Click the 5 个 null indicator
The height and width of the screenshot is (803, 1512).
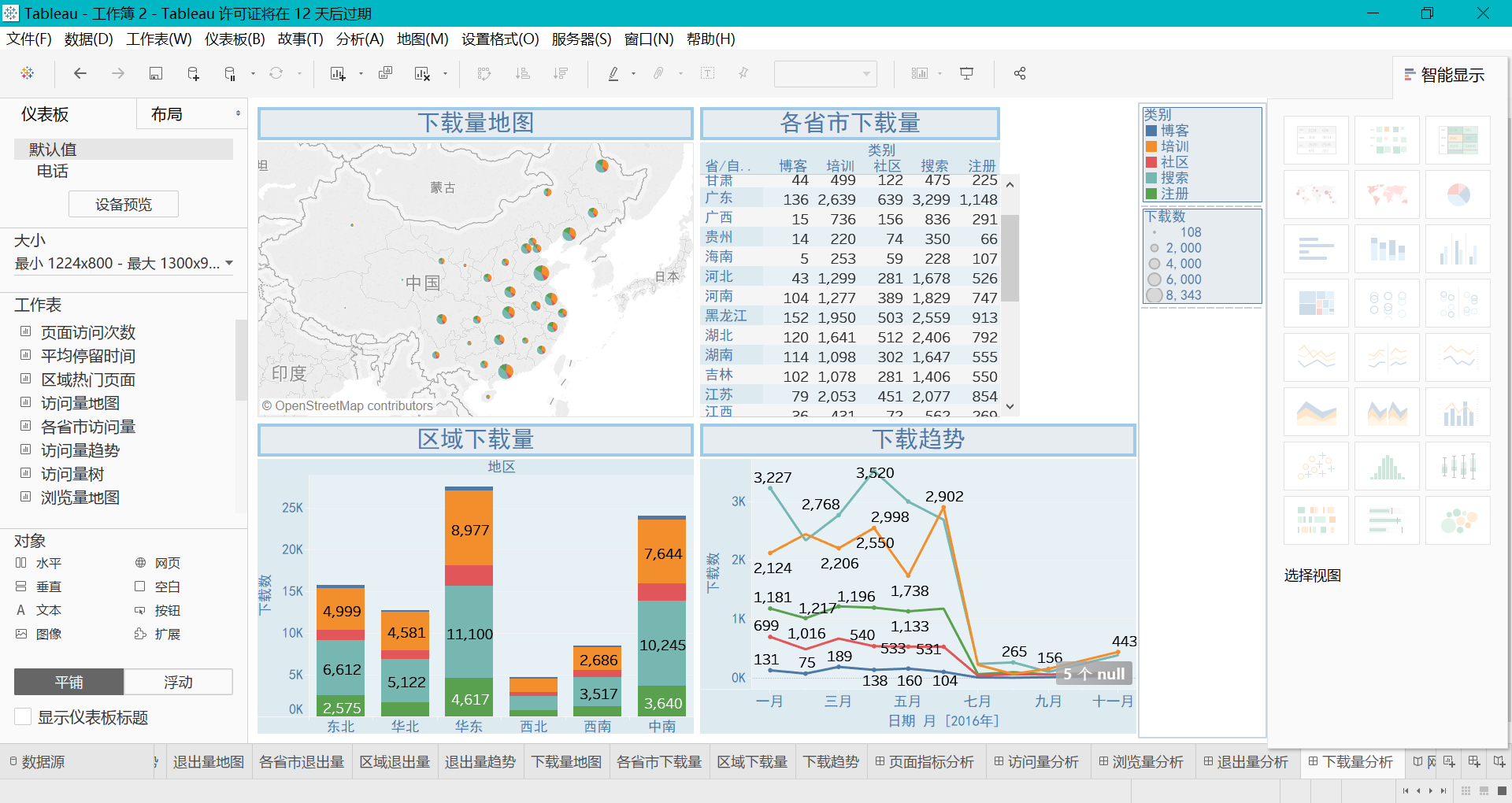click(x=1094, y=674)
